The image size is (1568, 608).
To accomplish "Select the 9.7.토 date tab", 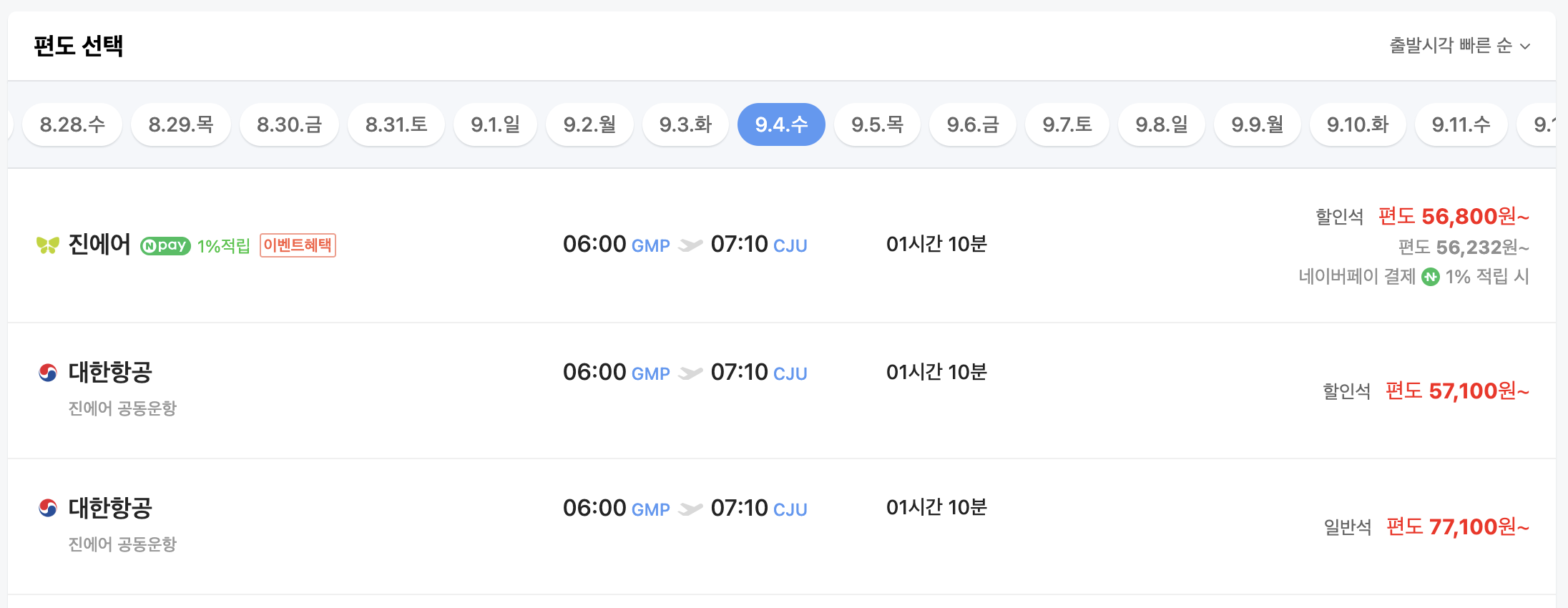I will click(1067, 124).
